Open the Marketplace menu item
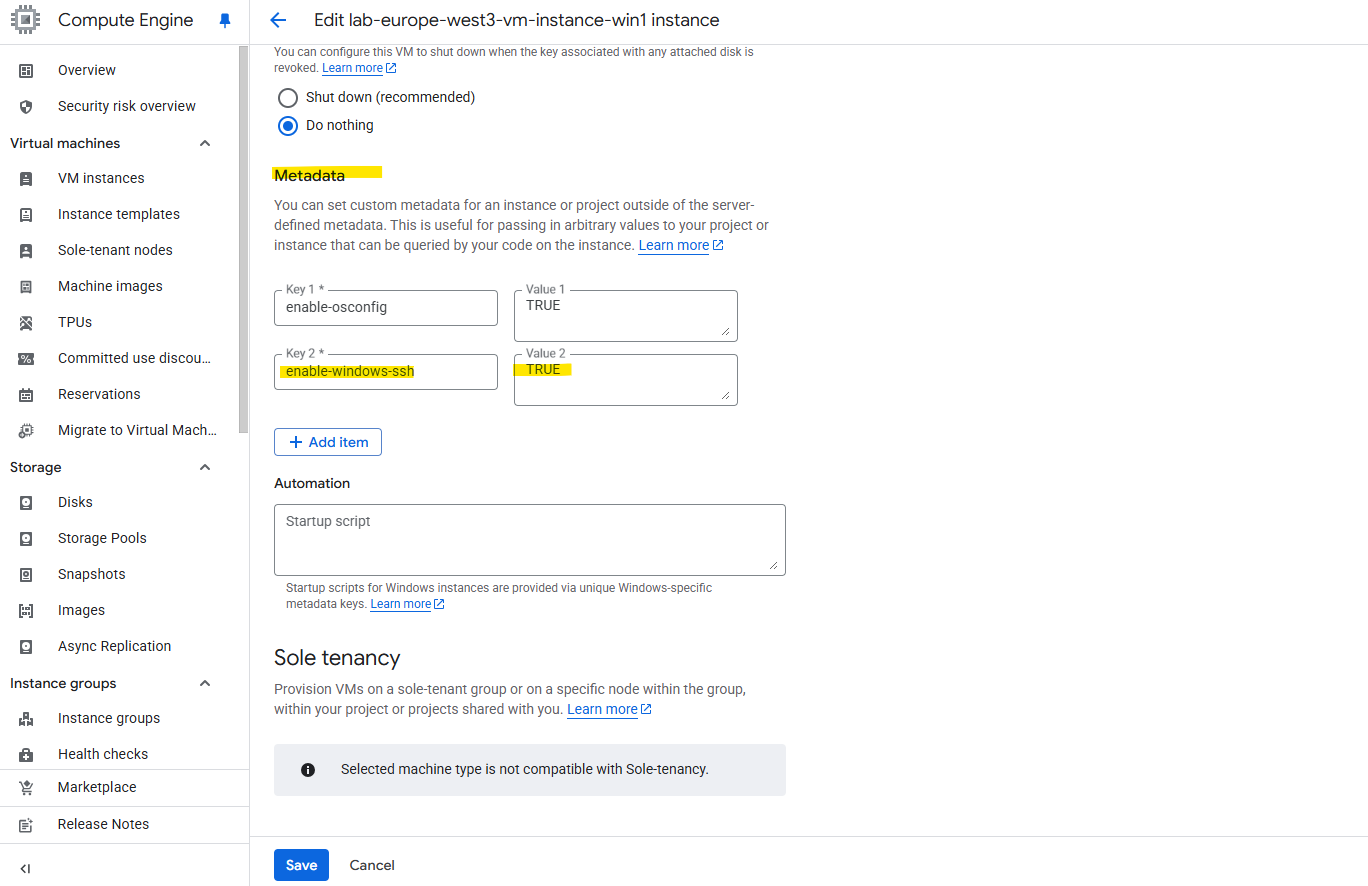1368x886 pixels. click(x=97, y=787)
